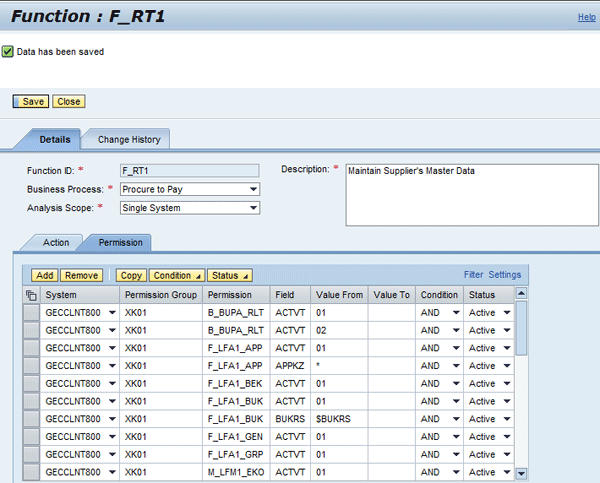
Task: Click the Remove button
Action: (82, 275)
